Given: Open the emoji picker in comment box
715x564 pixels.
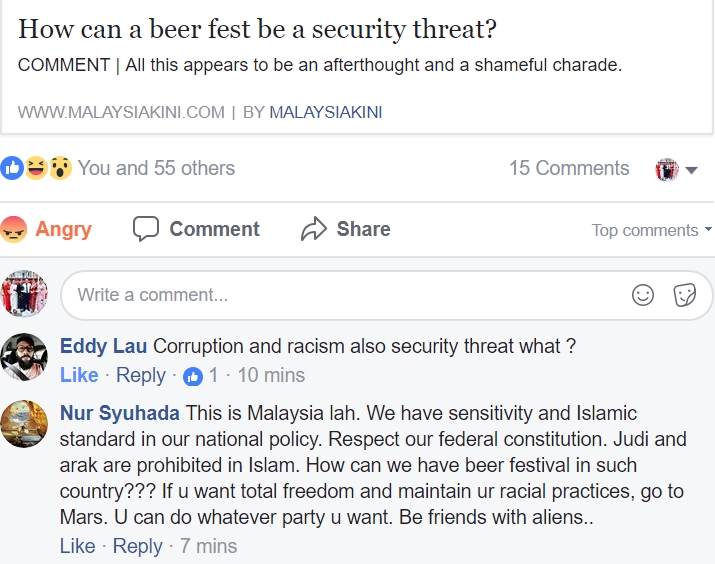Looking at the screenshot, I should pyautogui.click(x=643, y=295).
